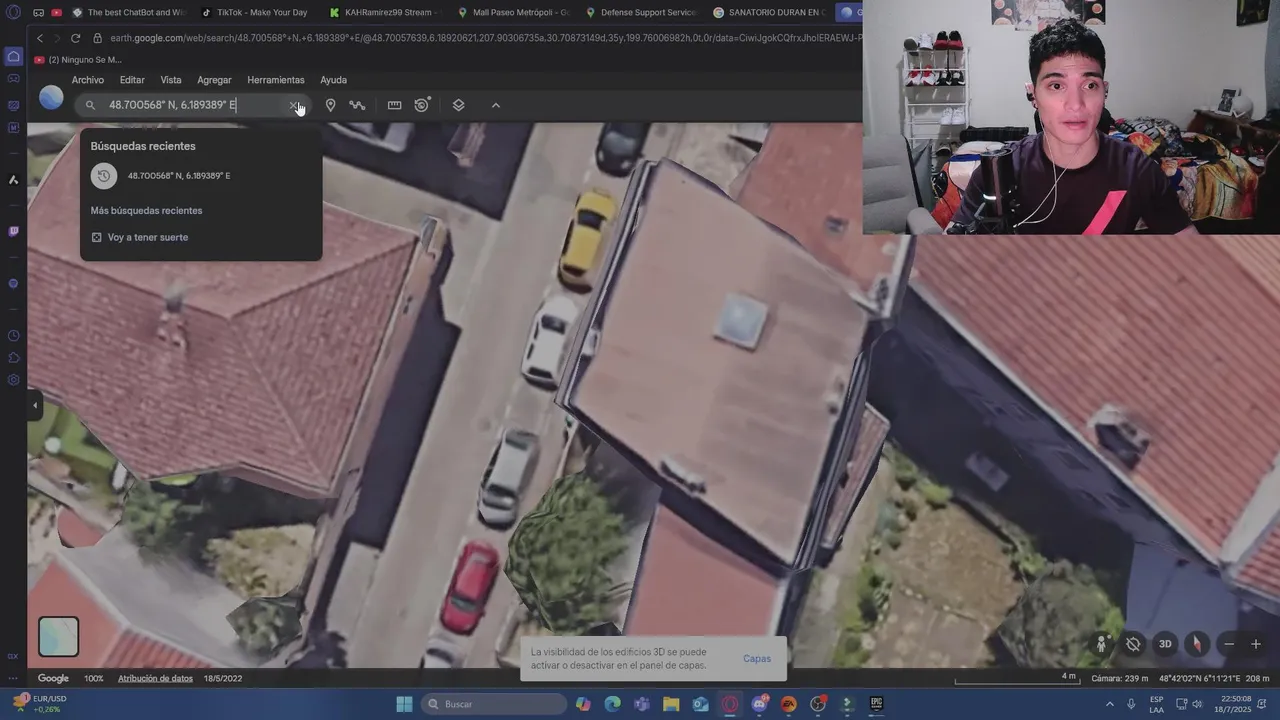Expand the left side panel arrow
The image size is (1280, 720).
(35, 405)
